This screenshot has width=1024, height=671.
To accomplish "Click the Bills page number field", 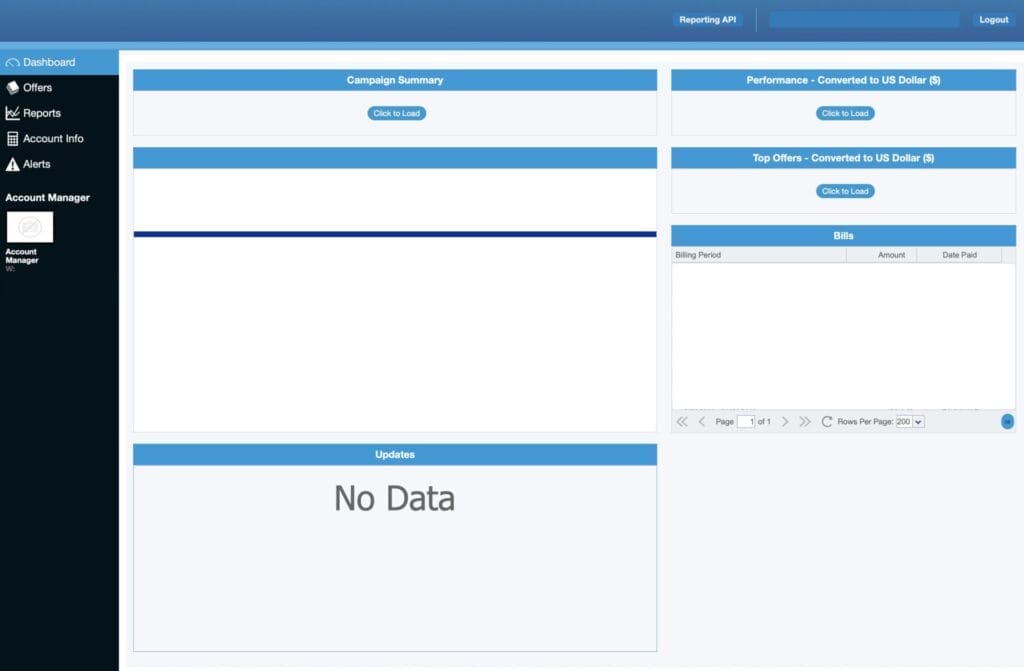I will (745, 422).
